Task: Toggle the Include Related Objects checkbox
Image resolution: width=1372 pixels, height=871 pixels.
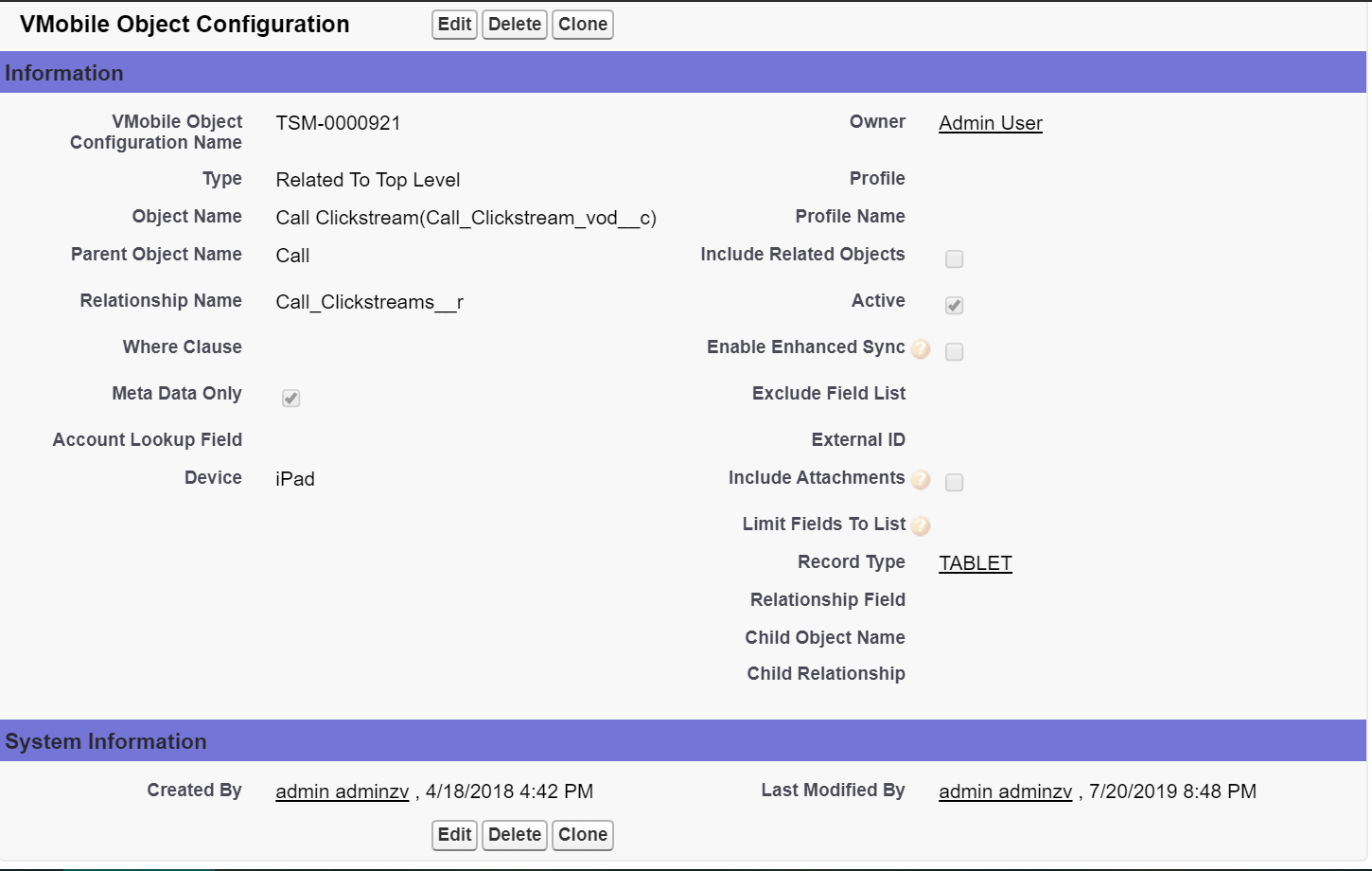Action: pos(954,258)
